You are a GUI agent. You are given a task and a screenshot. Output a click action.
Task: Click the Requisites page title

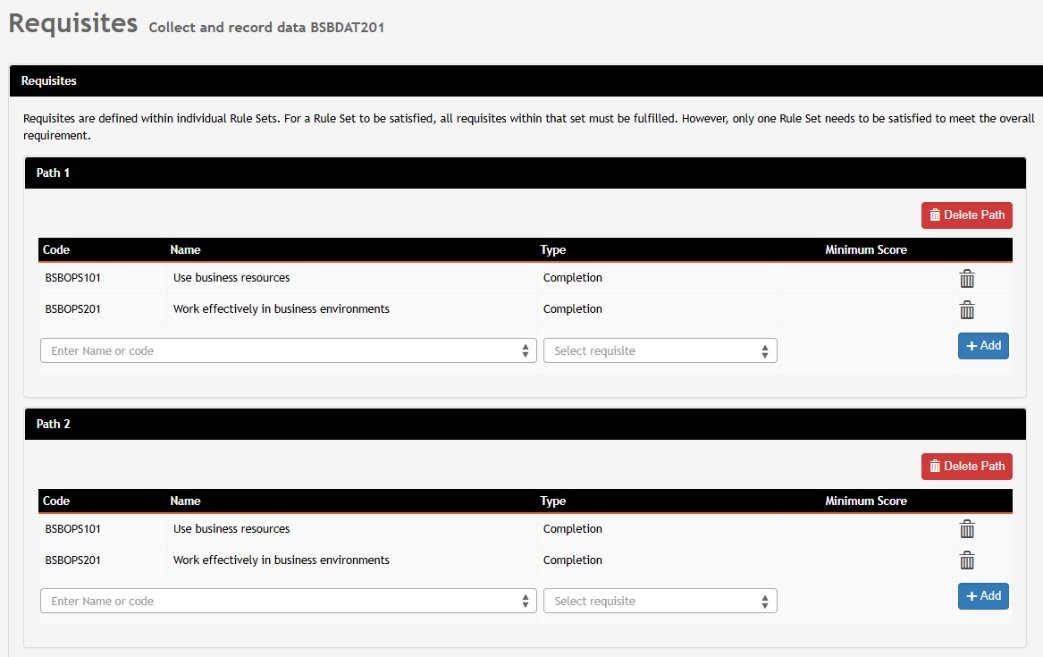pos(73,23)
